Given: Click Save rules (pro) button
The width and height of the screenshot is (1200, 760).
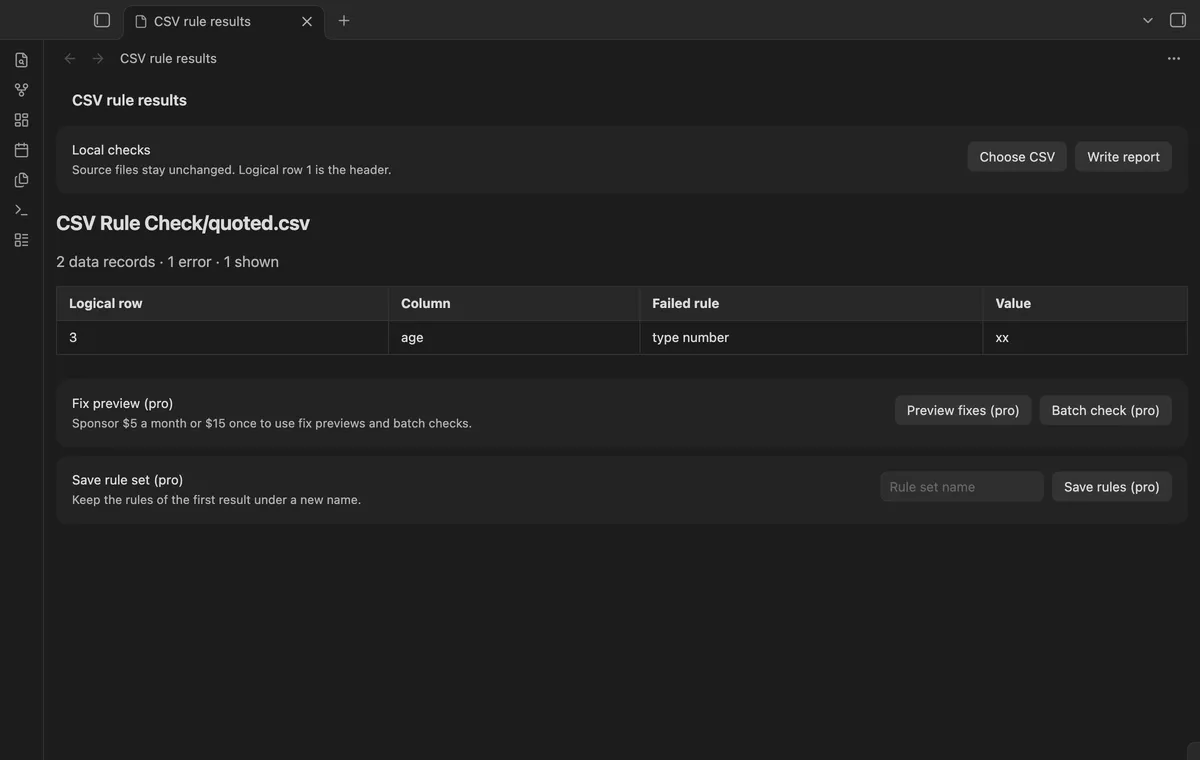Looking at the screenshot, I should pyautogui.click(x=1111, y=487).
